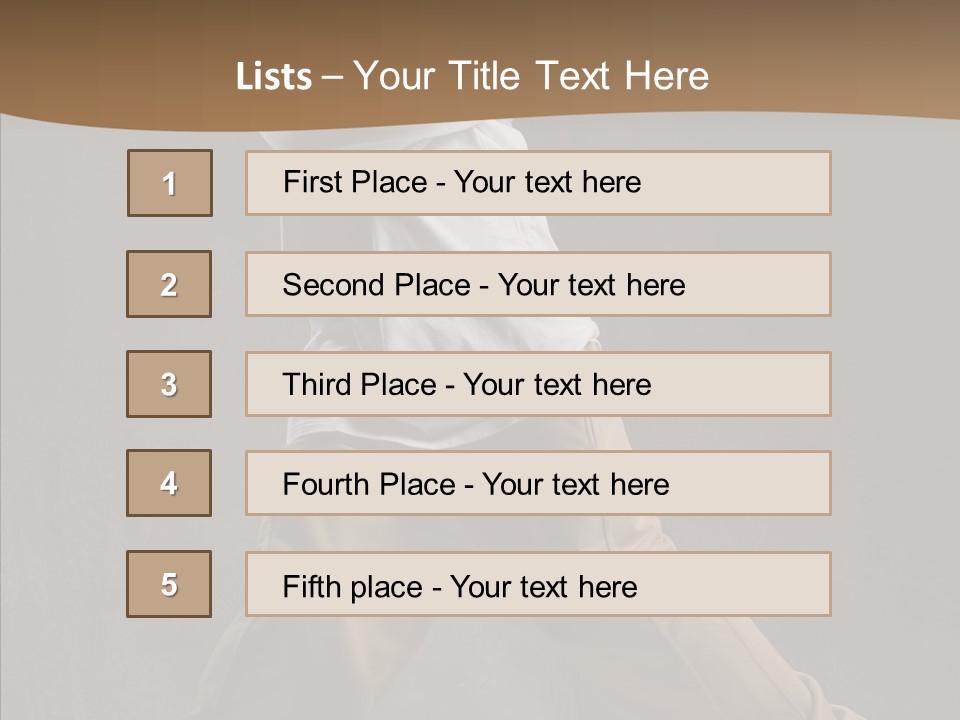Image resolution: width=960 pixels, height=720 pixels.
Task: Select the number 3 box
Action: point(169,384)
